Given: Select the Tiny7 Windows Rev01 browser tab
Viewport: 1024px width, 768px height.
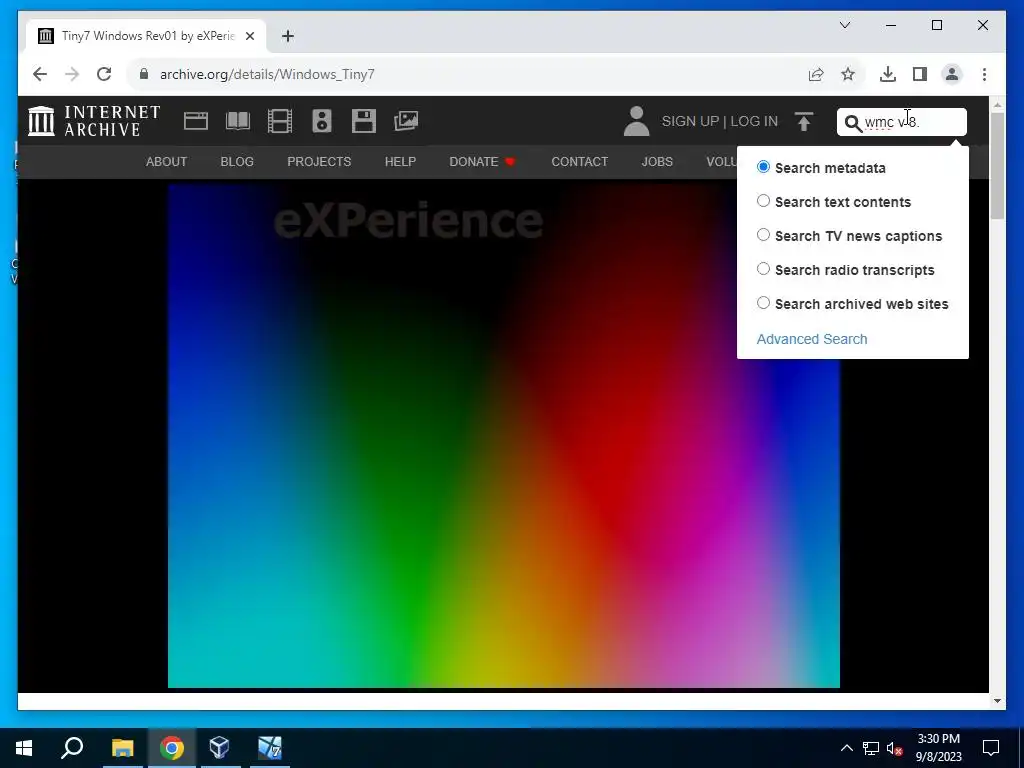Looking at the screenshot, I should [146, 36].
